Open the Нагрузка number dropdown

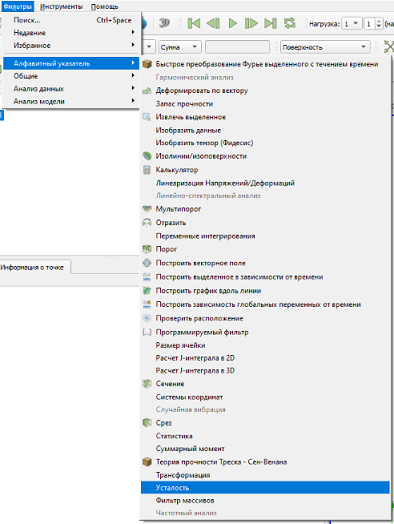[352, 24]
